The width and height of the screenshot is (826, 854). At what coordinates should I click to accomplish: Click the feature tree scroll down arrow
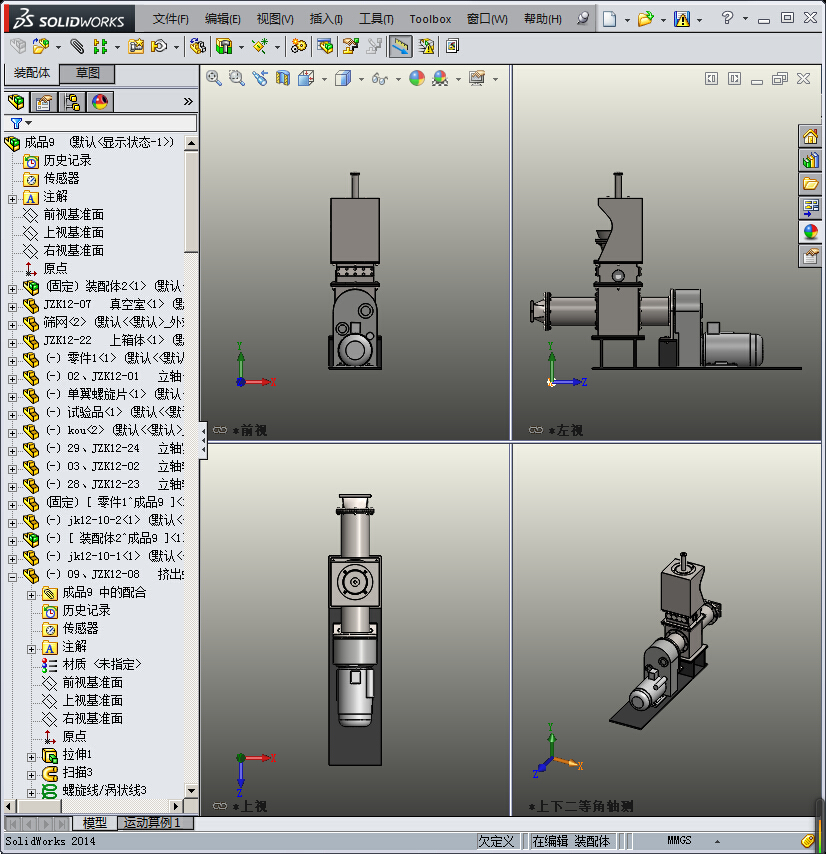click(x=191, y=790)
